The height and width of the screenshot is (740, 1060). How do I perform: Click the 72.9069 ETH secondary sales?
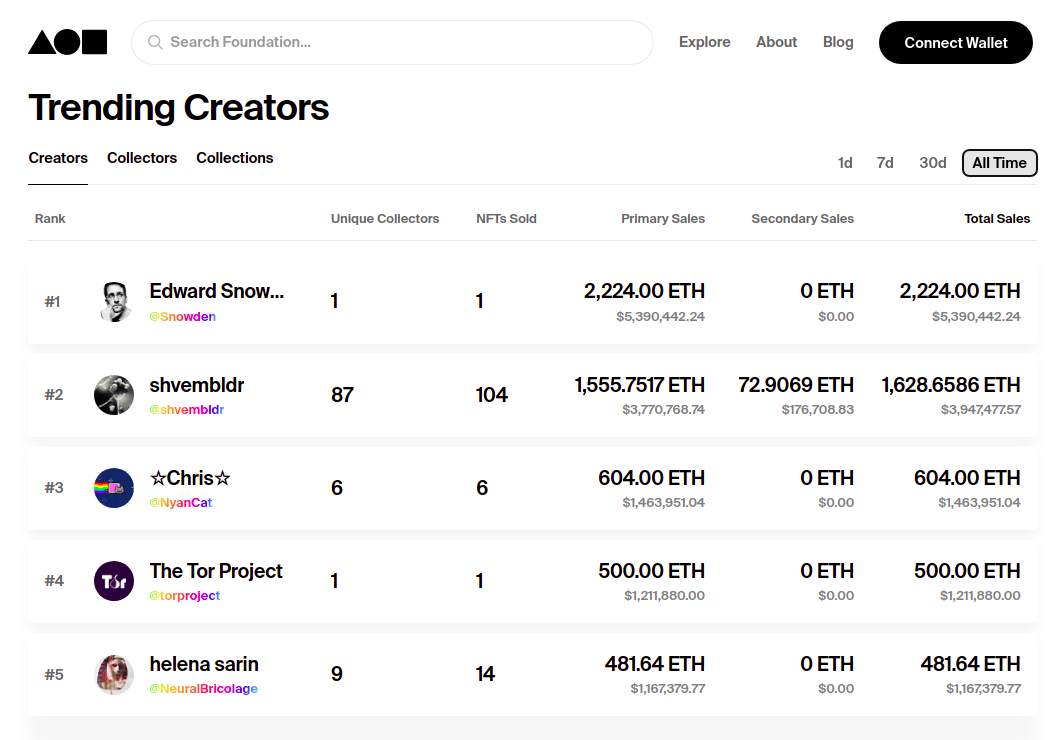796,385
